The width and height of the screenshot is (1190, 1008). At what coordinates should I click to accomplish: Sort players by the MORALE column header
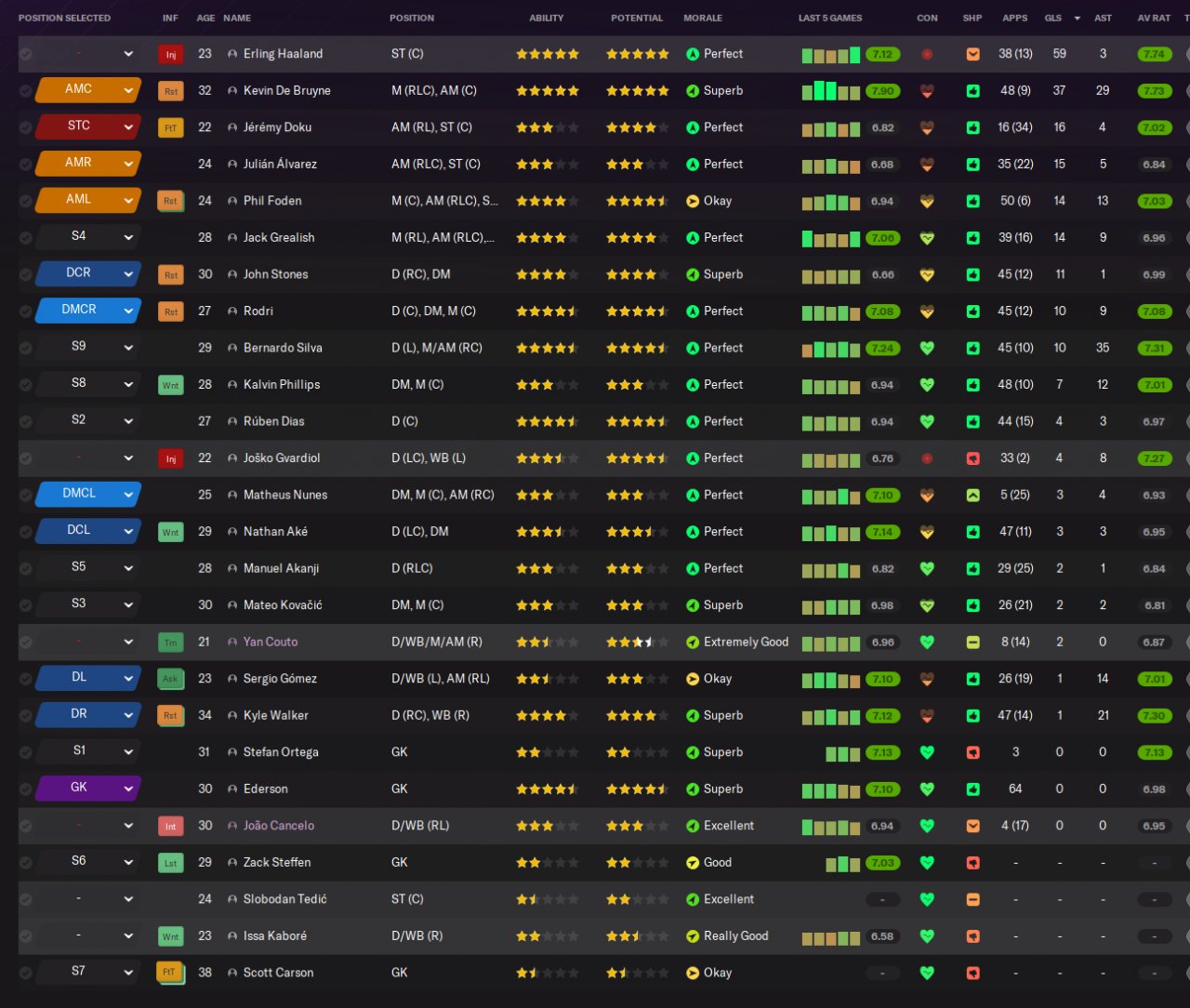(x=703, y=18)
